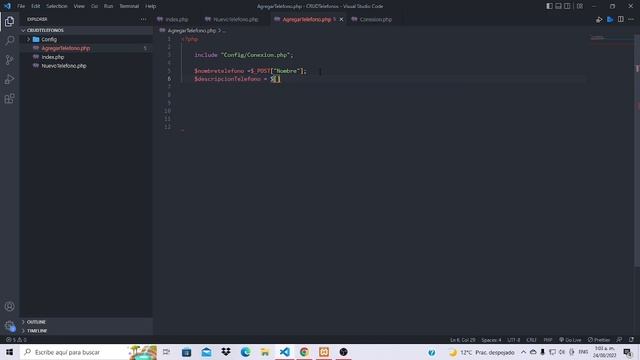Click the editor action icon left of Run
Viewport: 640px width, 360px height.
point(599,20)
